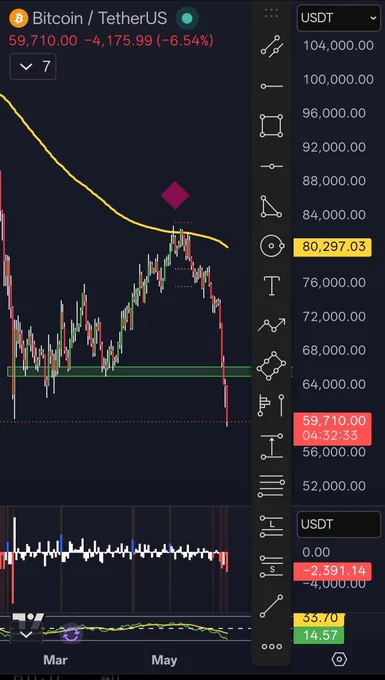
Task: Select the circle drawing tool
Action: pyautogui.click(x=271, y=246)
